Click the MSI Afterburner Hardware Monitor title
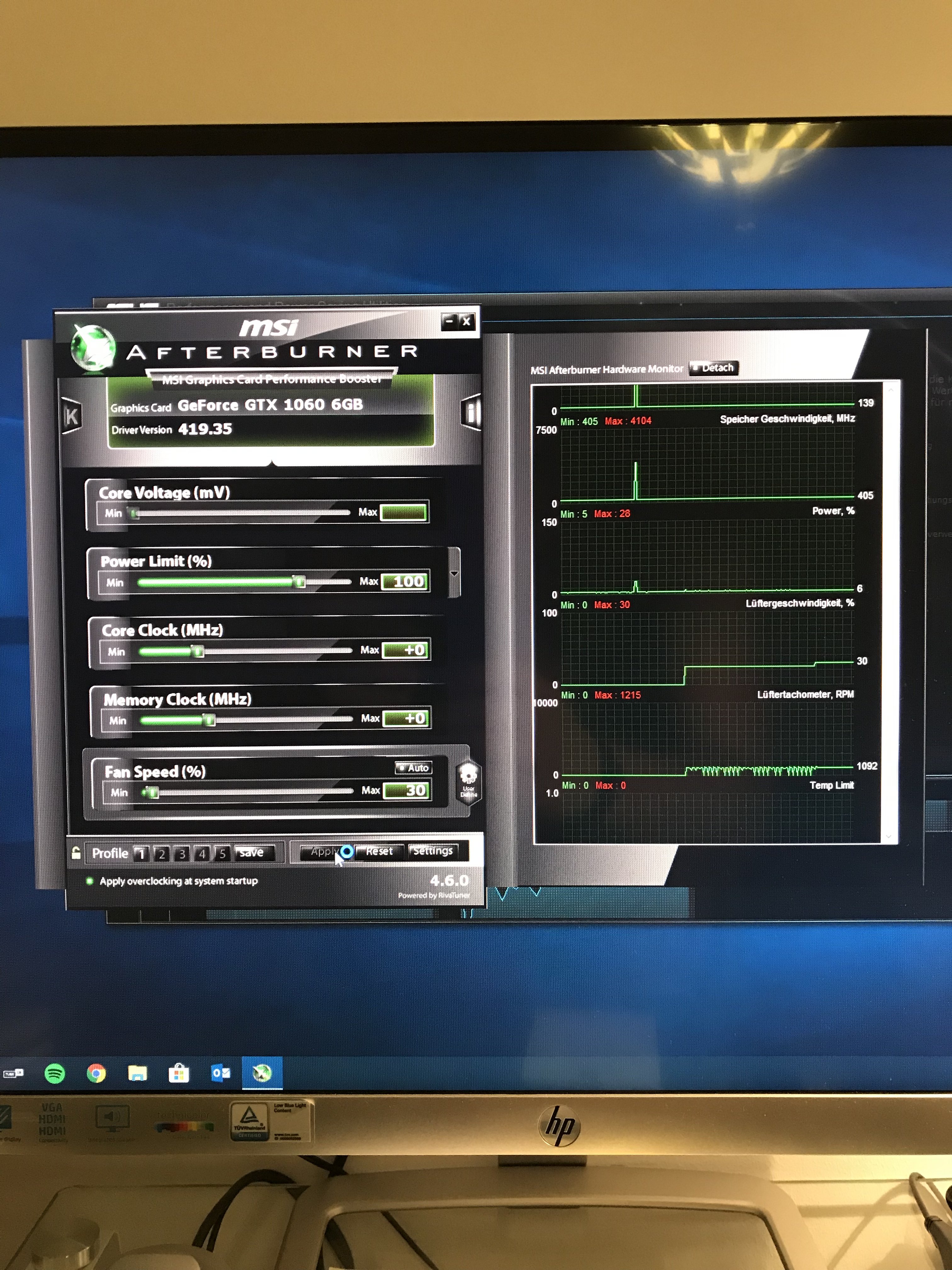 (607, 370)
